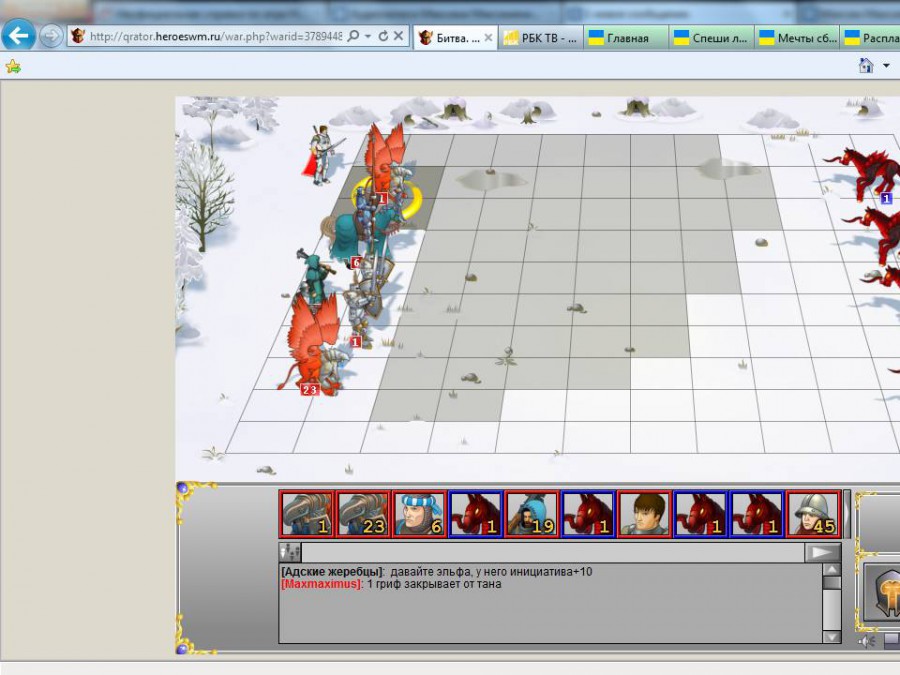Click the heroeswm.ru URL in address bar
The image size is (900, 675).
tap(215, 37)
